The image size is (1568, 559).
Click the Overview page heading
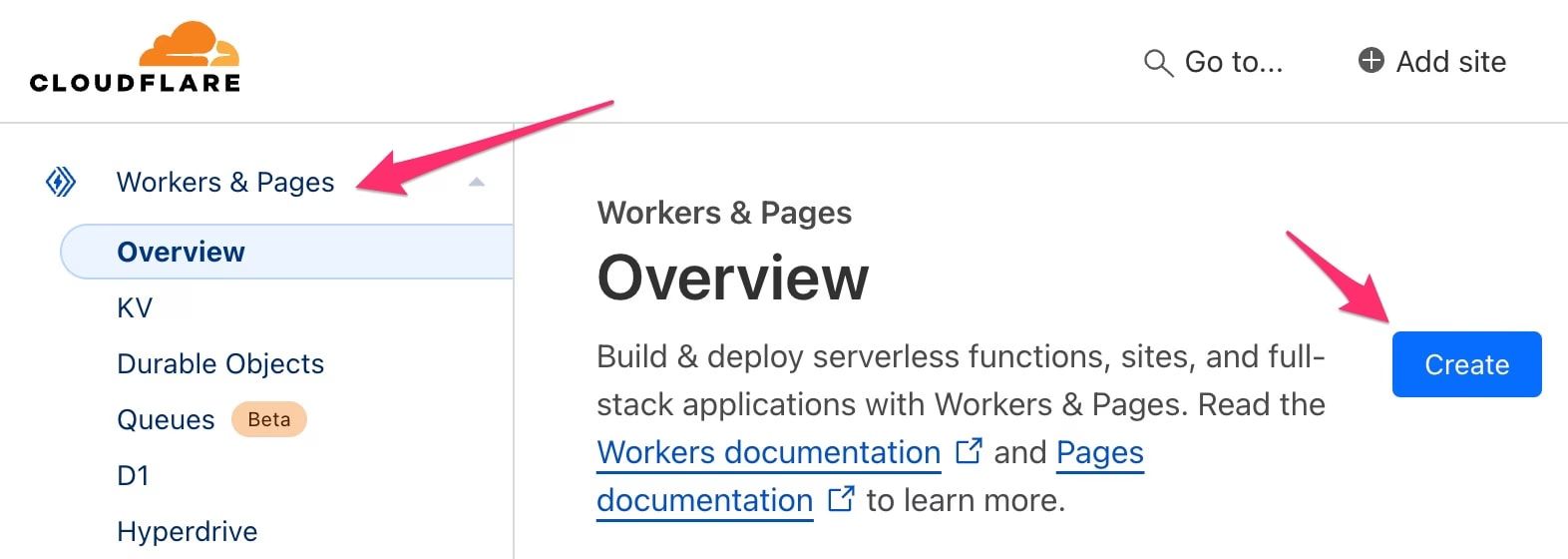click(x=733, y=277)
